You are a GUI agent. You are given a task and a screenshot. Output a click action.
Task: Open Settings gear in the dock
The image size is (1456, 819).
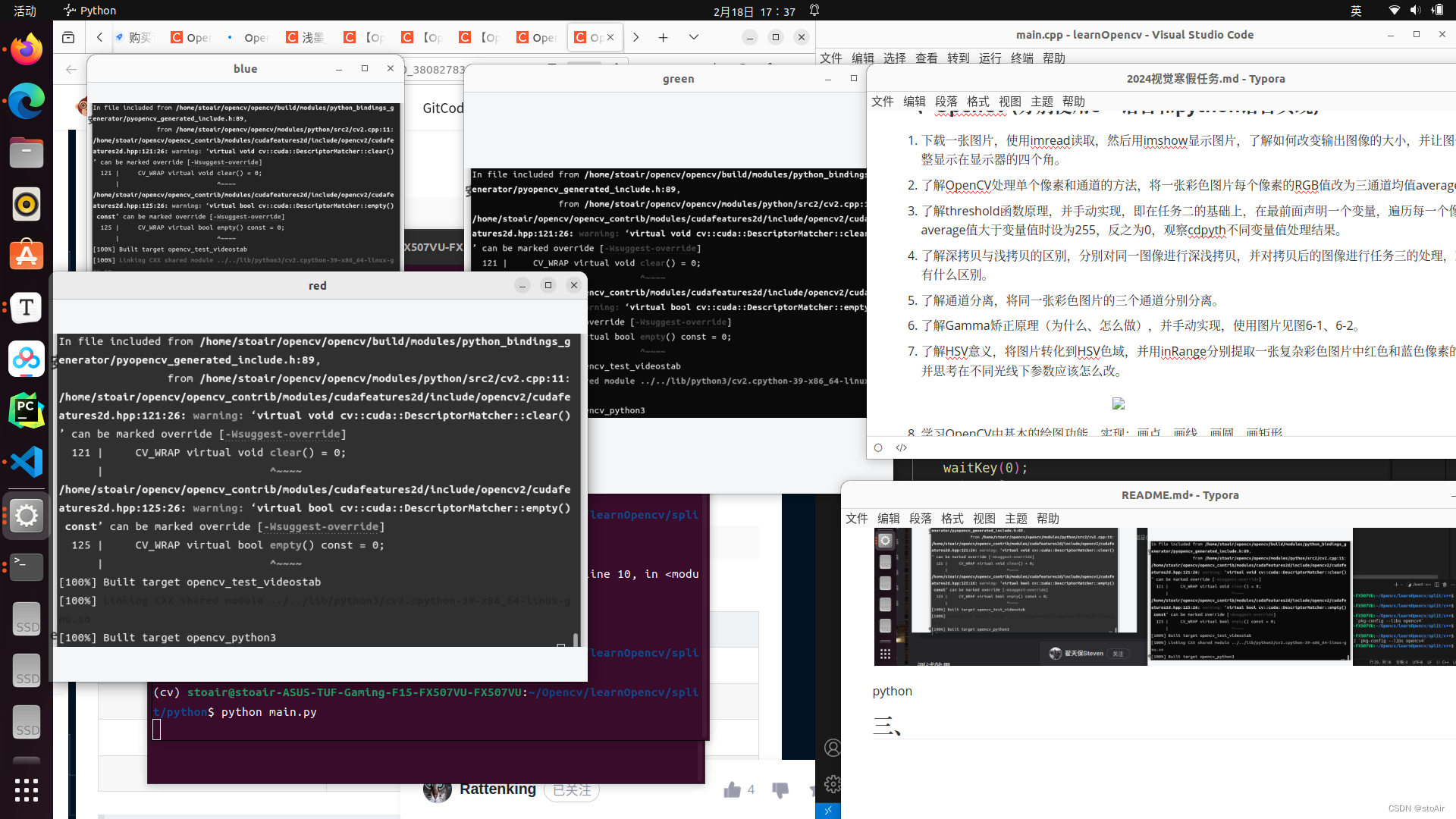27,516
